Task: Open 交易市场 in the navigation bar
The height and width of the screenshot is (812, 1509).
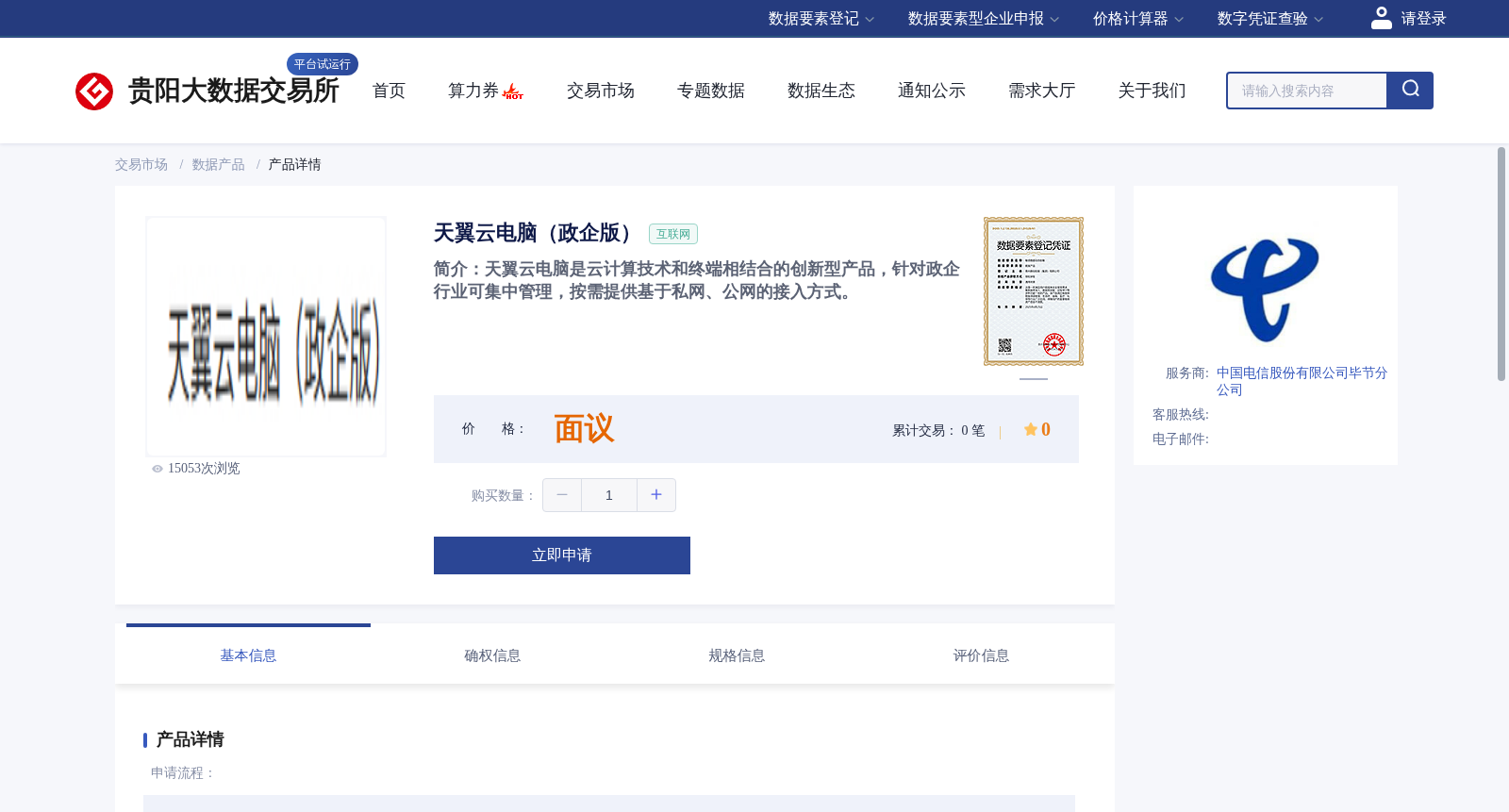Action: 601,91
